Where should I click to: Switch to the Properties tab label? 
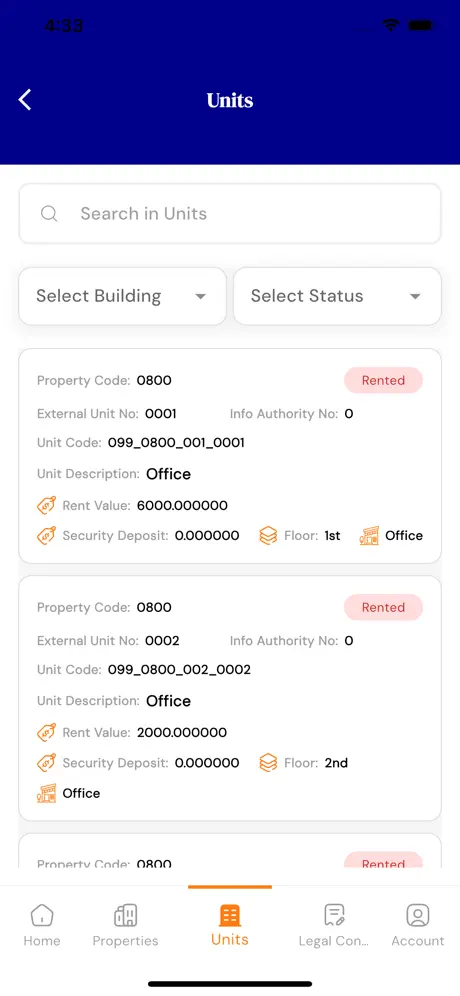125,941
